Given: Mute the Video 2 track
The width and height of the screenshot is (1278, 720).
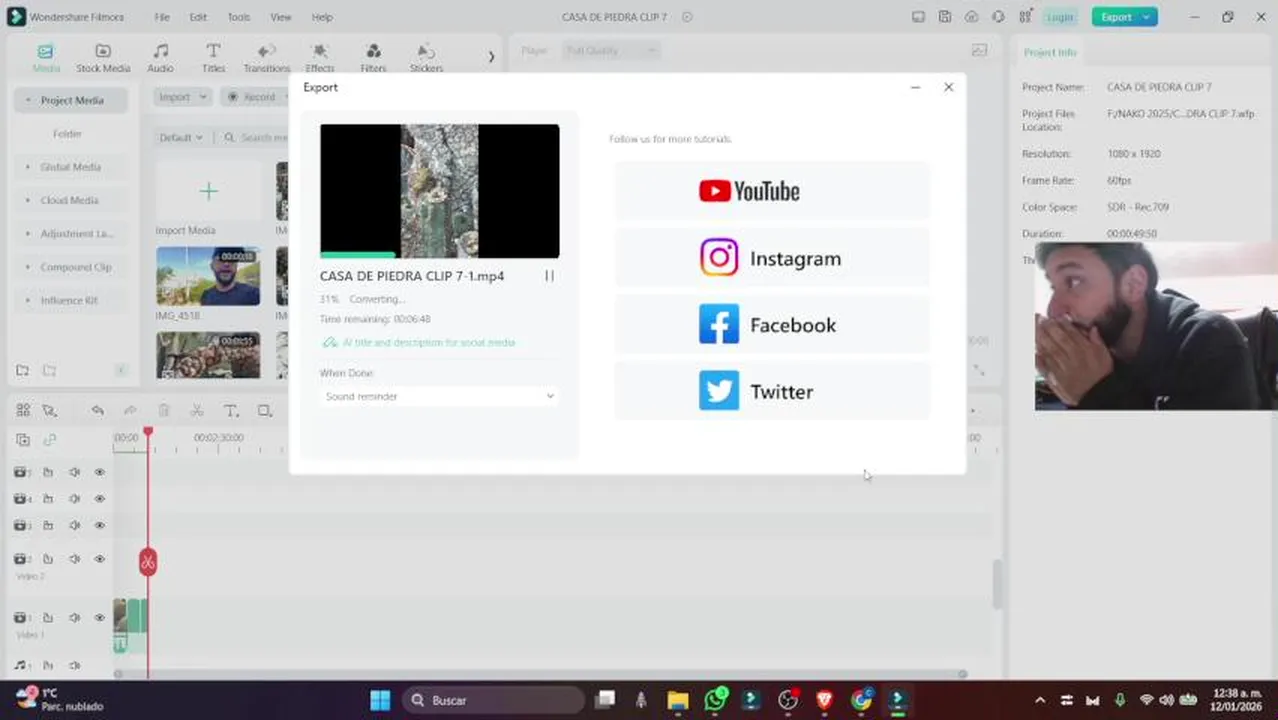Looking at the screenshot, I should pos(74,559).
